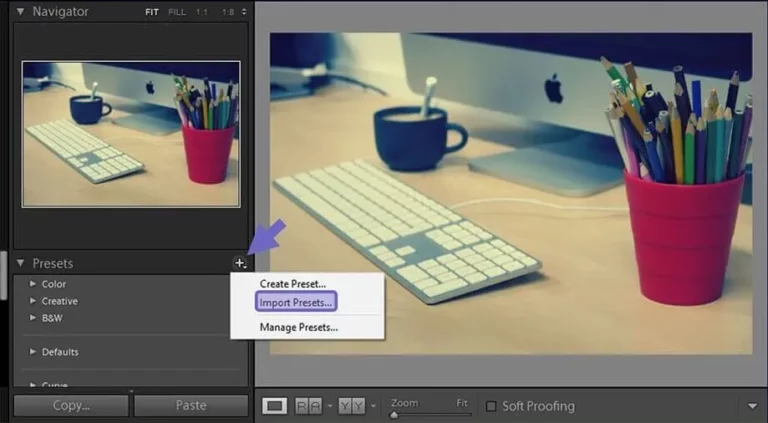The height and width of the screenshot is (423, 768).
Task: Click the Navigator preview thumbnail
Action: pyautogui.click(x=131, y=134)
